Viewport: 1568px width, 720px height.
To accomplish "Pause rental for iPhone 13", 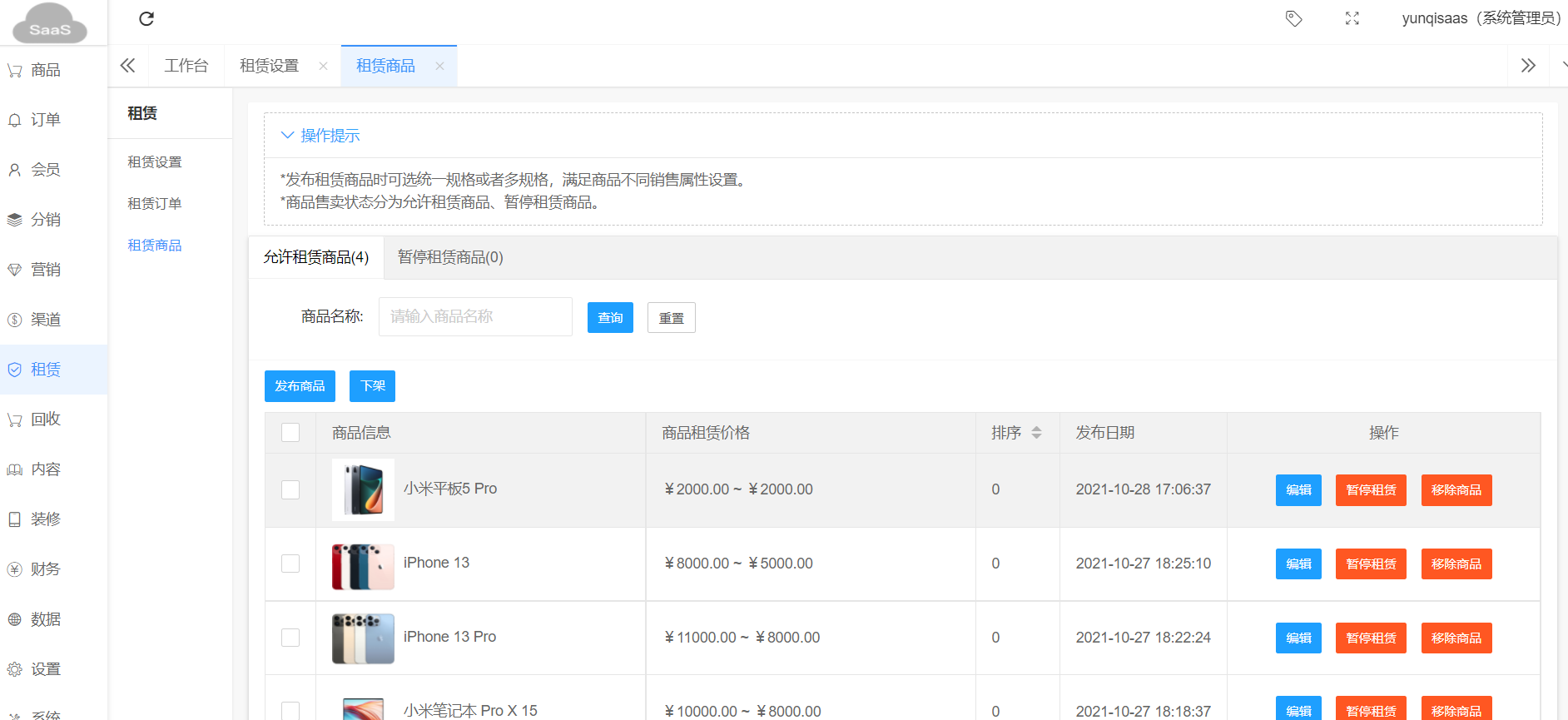I will point(1371,564).
